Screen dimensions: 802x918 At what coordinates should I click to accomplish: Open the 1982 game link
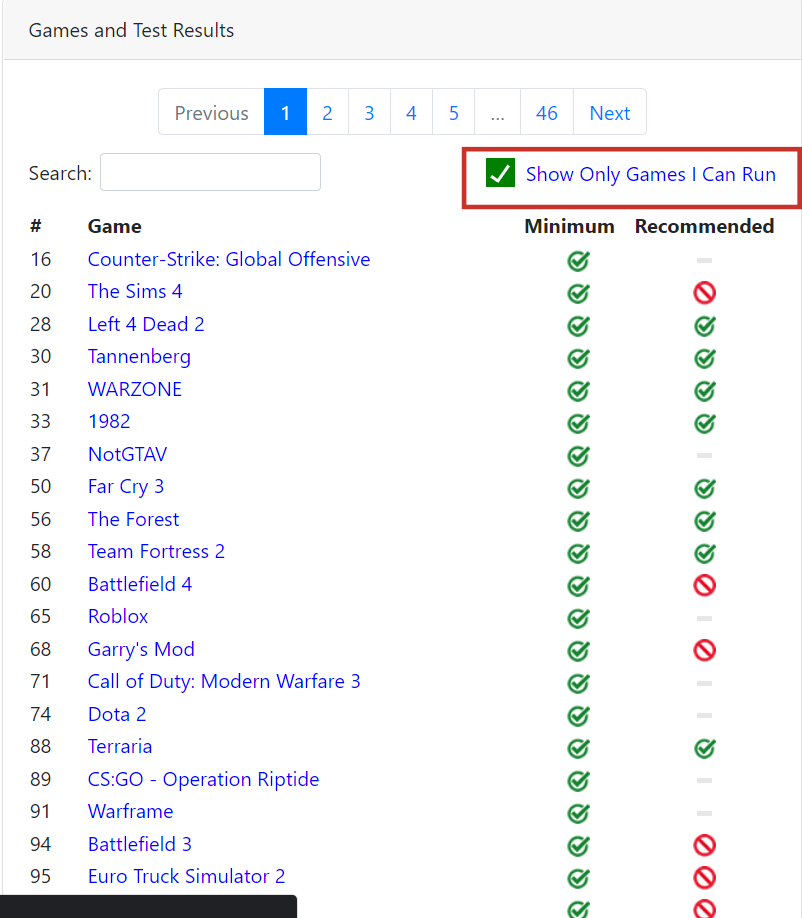coord(109,422)
